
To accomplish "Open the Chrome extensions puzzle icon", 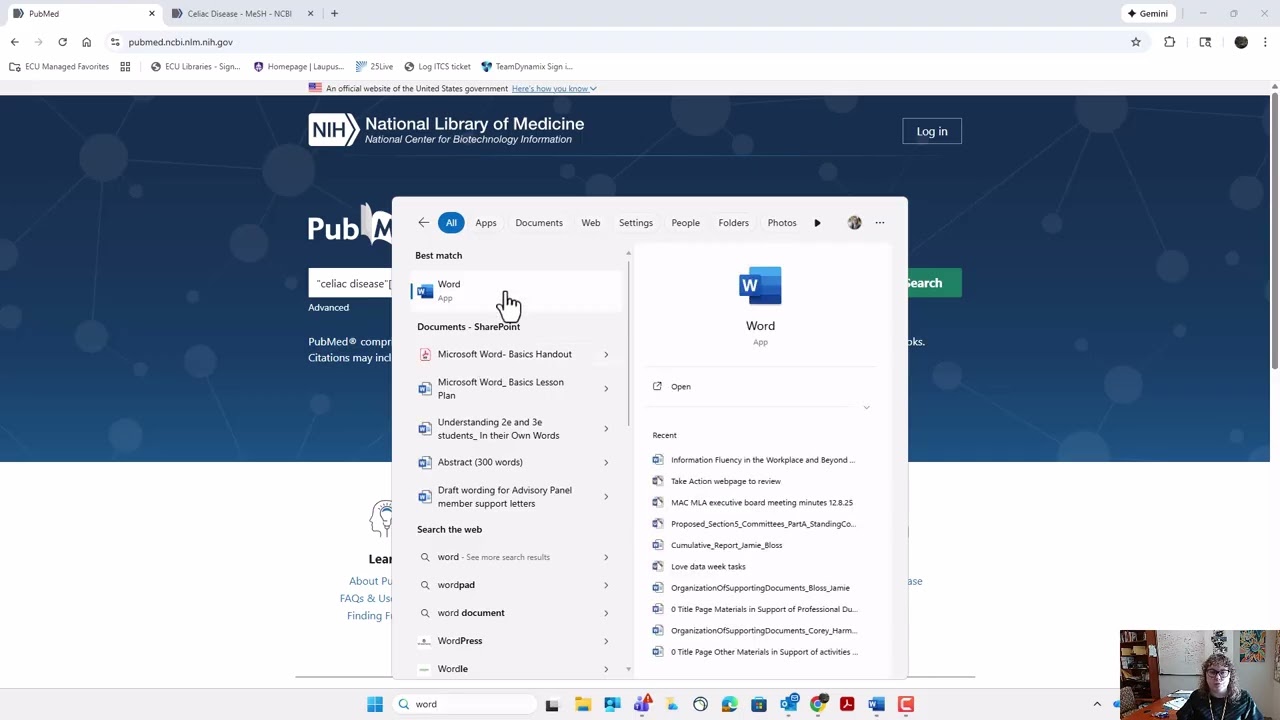I will click(x=1169, y=42).
